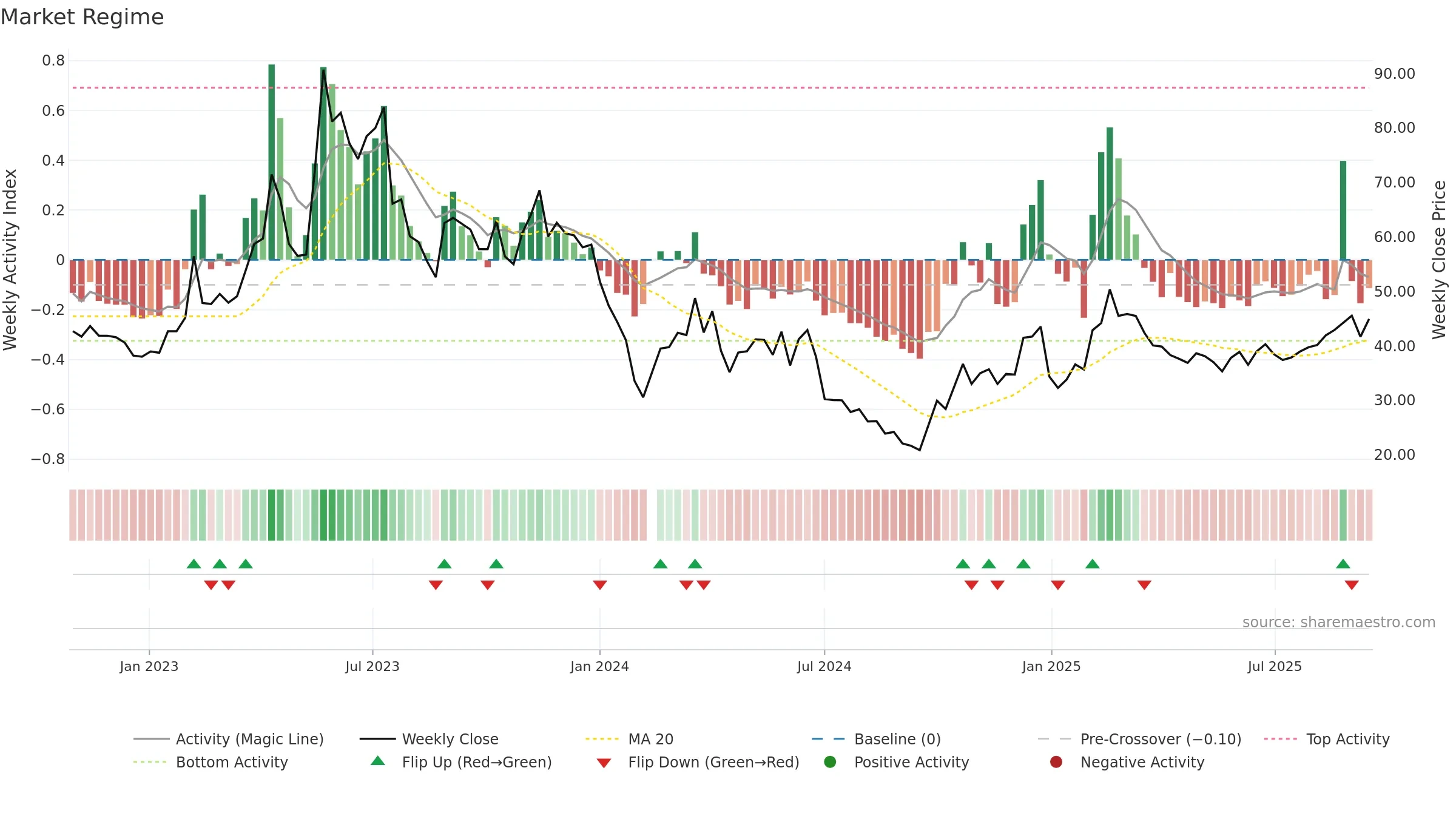Click the dark red circle Negative Activity icon
The width and height of the screenshot is (1456, 819).
click(1056, 762)
